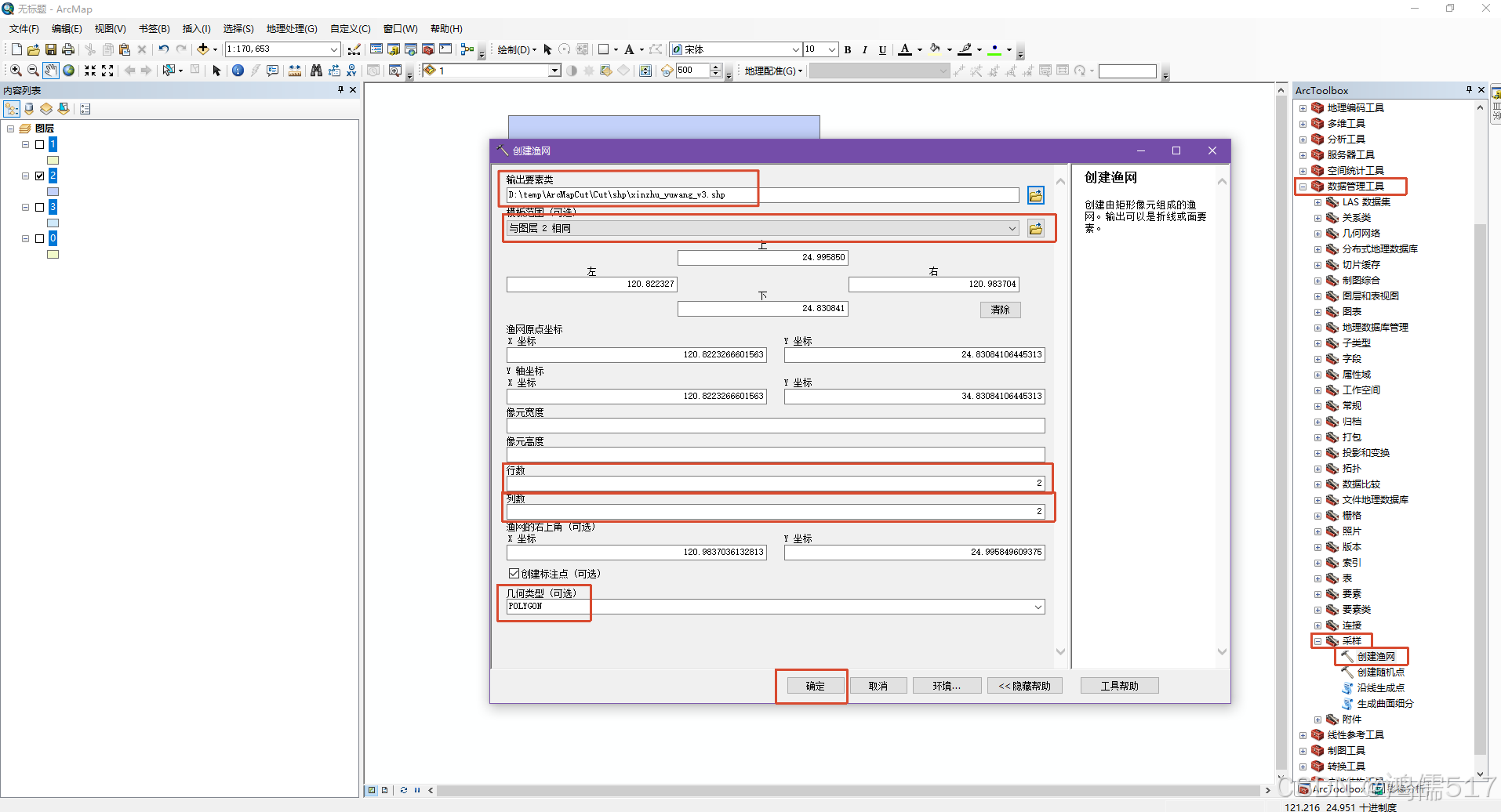Click the 取消 button
Viewport: 1501px width, 812px height.
[x=878, y=686]
